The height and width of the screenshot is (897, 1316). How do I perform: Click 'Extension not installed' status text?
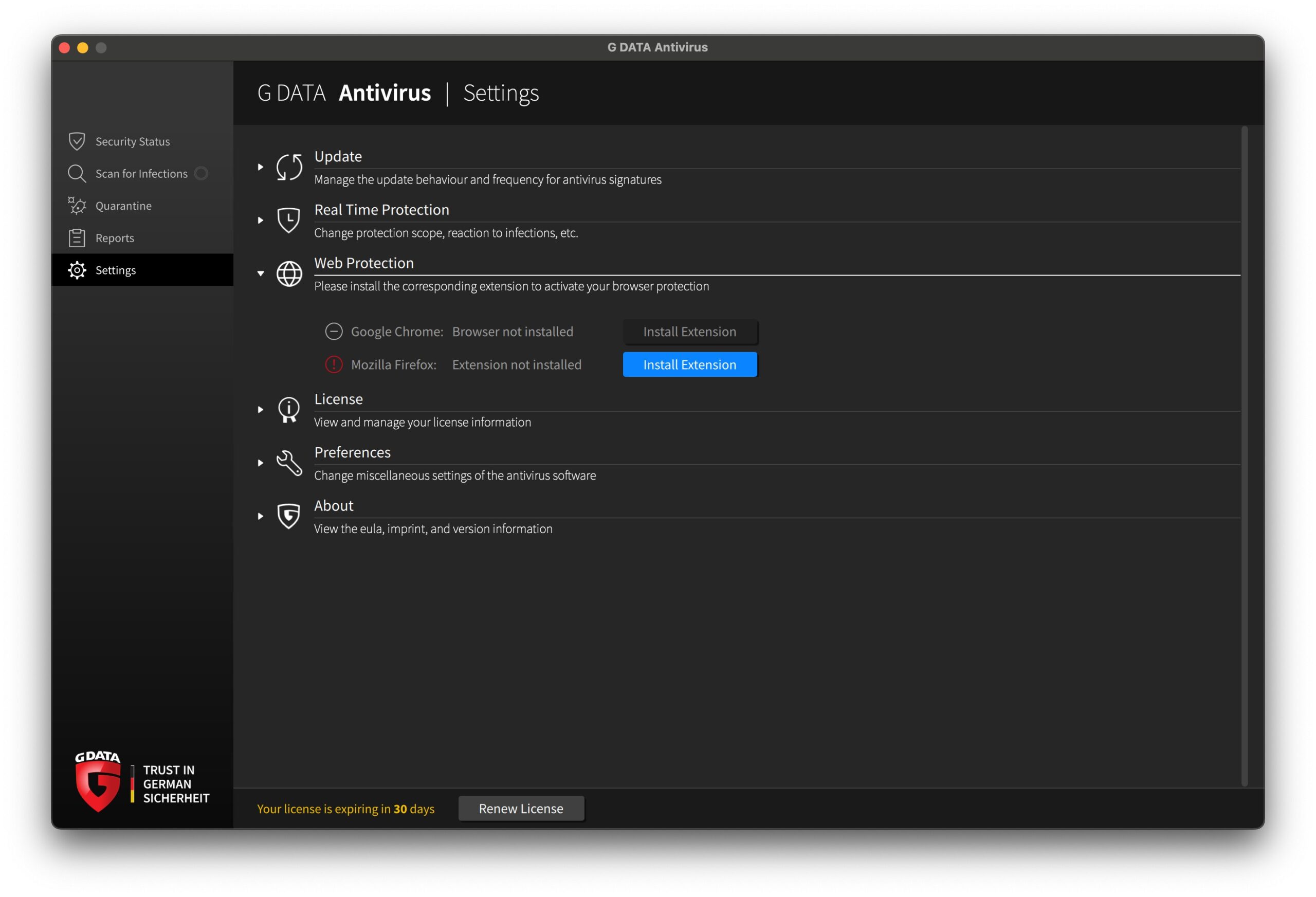(x=517, y=364)
